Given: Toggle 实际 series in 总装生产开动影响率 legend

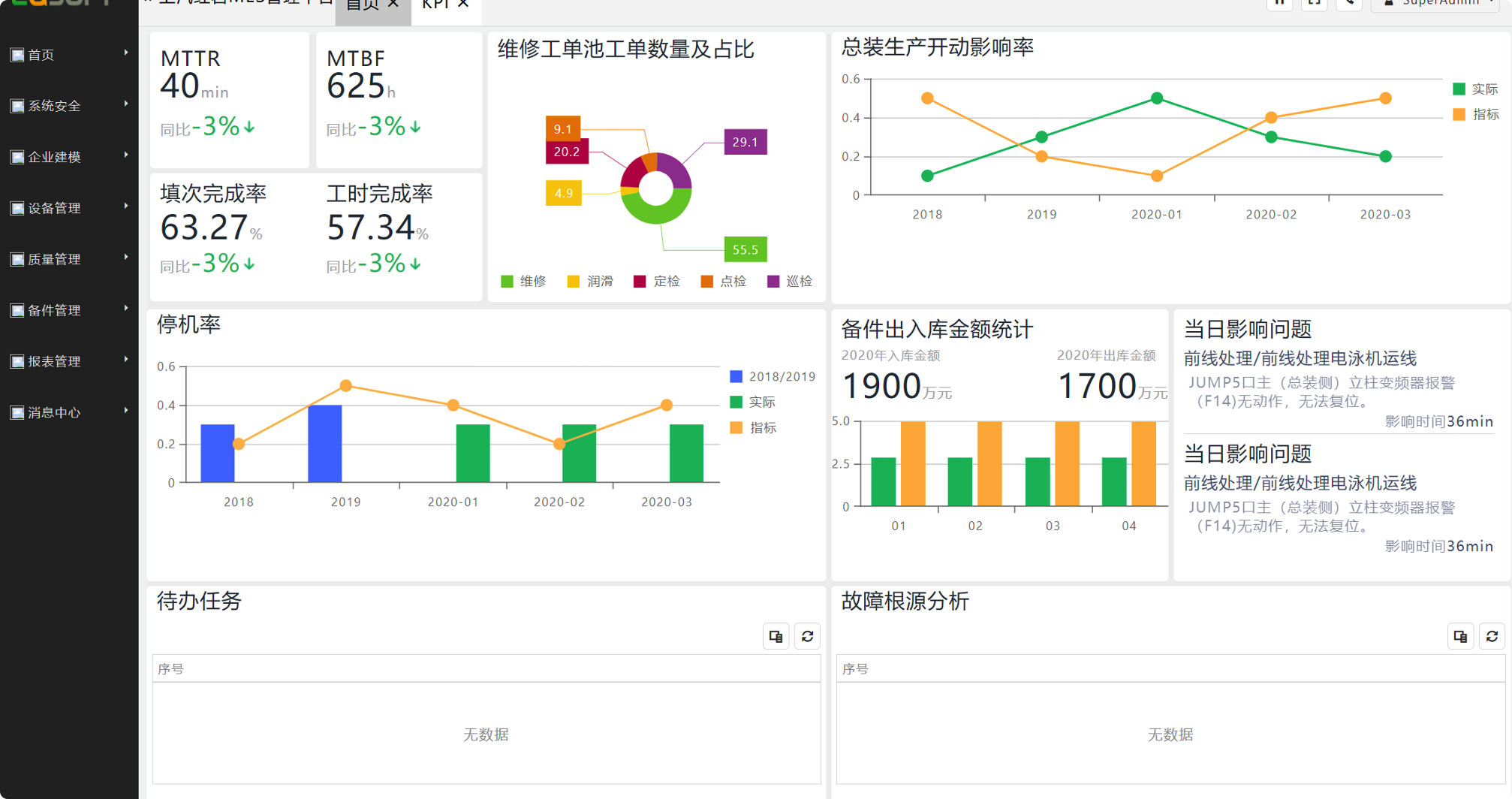Looking at the screenshot, I should (1475, 89).
